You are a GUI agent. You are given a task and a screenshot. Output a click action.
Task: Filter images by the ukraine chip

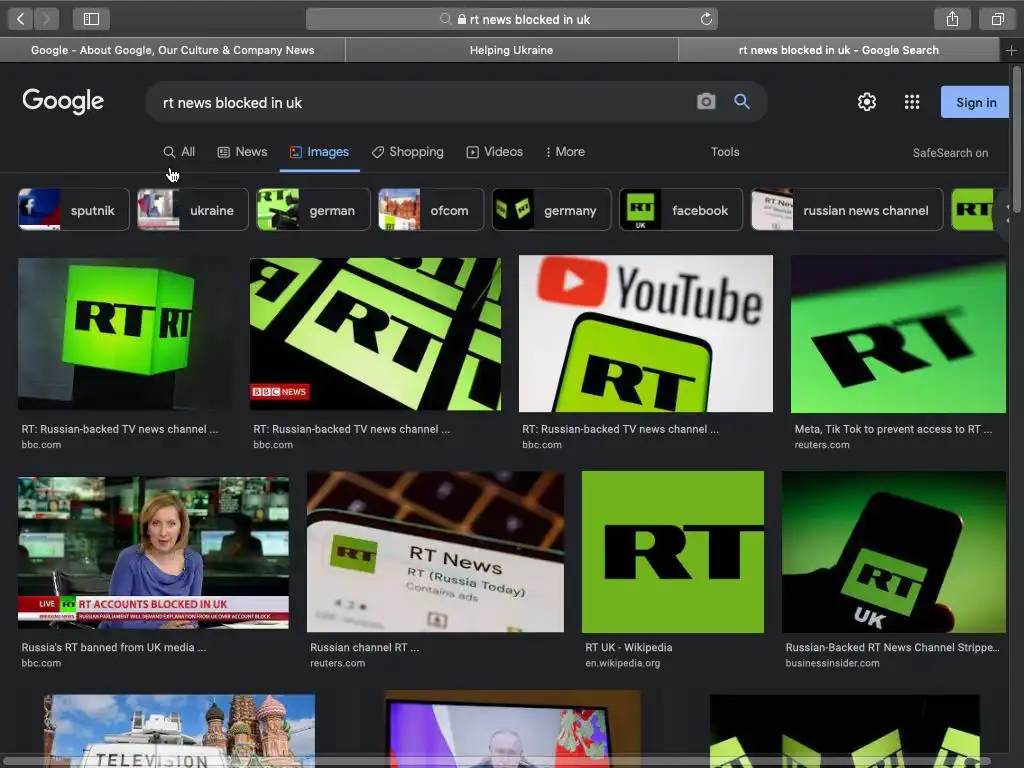[193, 210]
